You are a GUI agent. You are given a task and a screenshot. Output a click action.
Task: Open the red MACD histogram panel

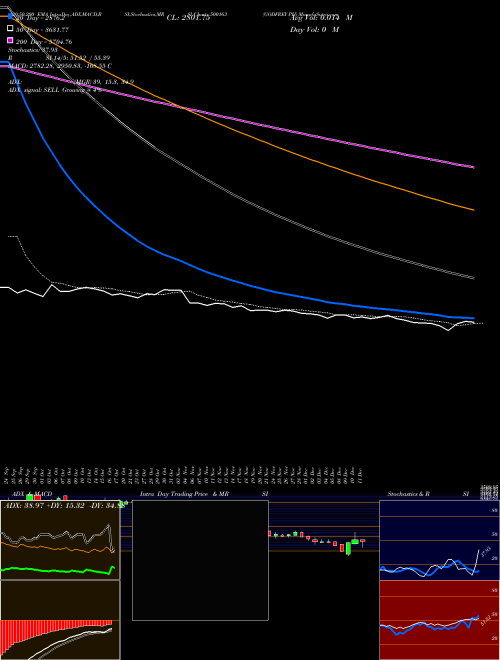click(x=60, y=620)
